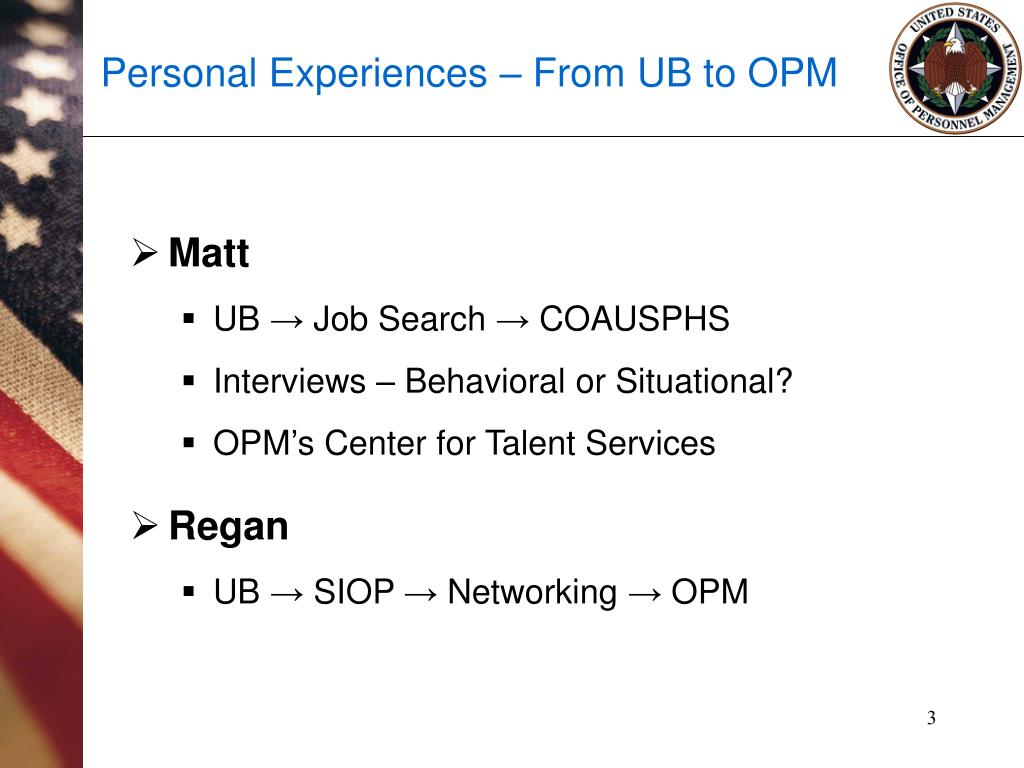Select the arrow bullet beside Regan
This screenshot has width=1024, height=768.
click(x=145, y=526)
